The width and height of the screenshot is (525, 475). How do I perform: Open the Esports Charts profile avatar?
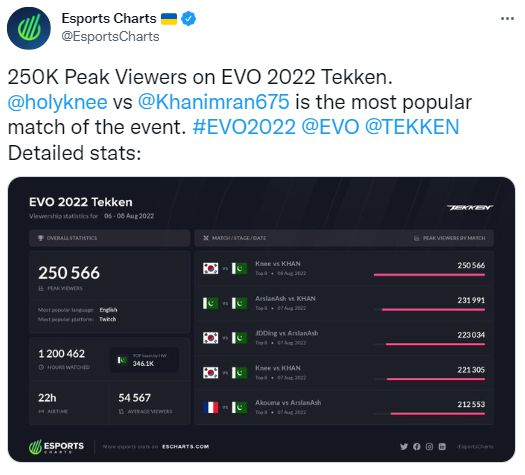point(29,28)
